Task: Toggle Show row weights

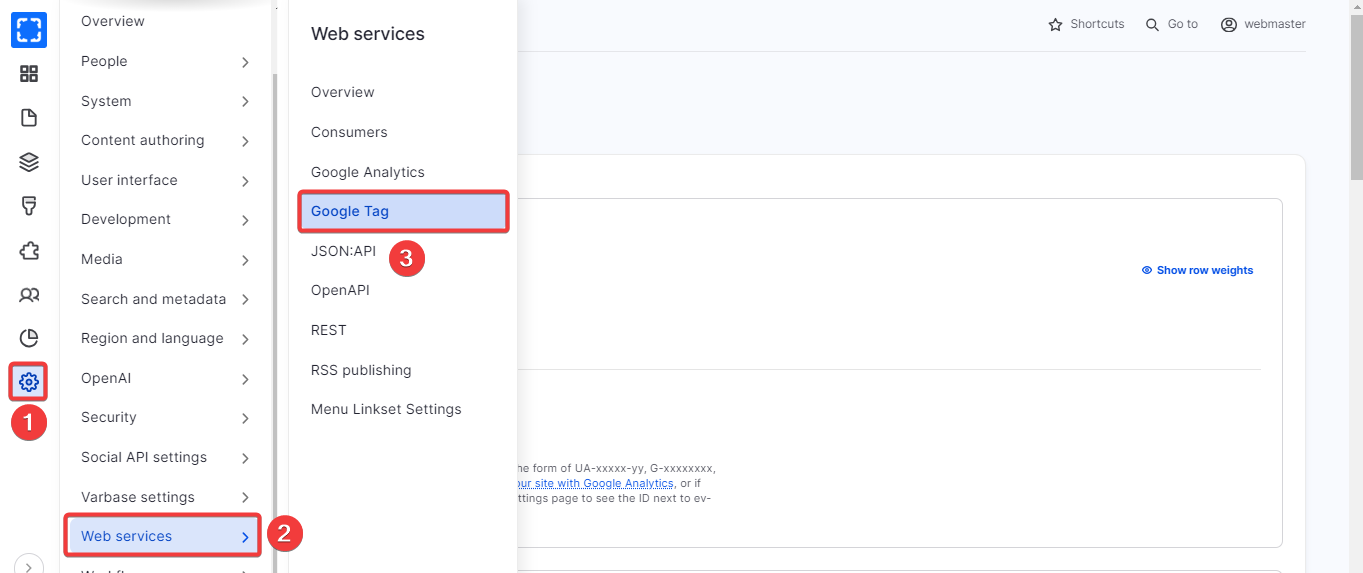Action: click(x=1197, y=270)
